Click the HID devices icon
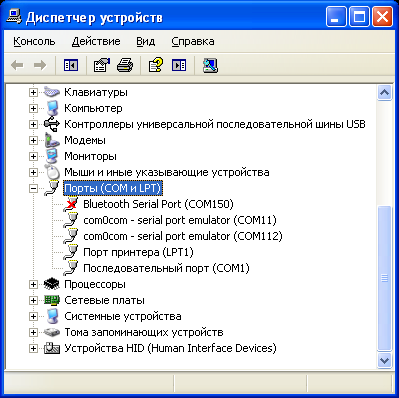This screenshot has height=398, width=399. tap(52, 348)
